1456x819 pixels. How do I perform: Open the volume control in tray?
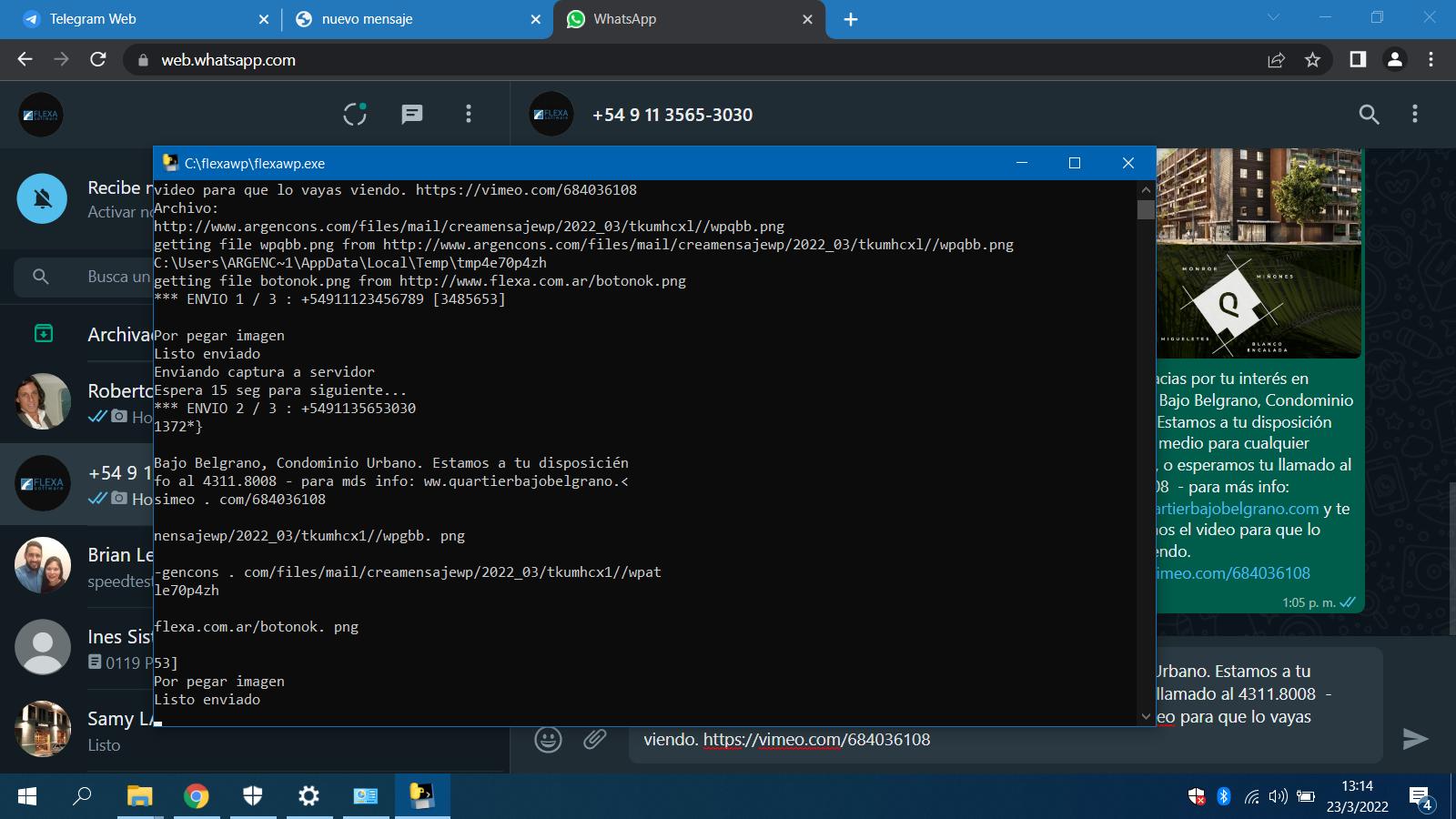coord(1278,796)
